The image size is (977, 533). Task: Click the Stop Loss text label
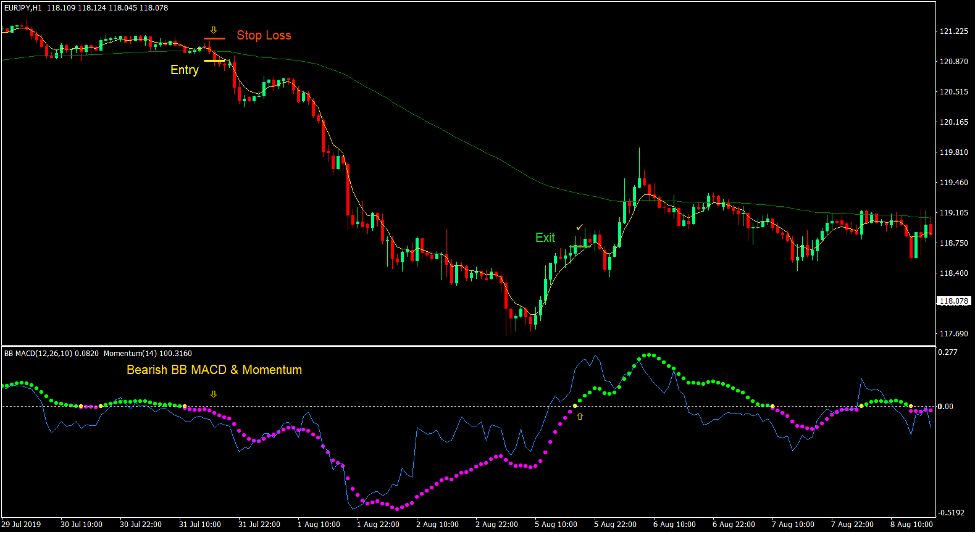[264, 36]
